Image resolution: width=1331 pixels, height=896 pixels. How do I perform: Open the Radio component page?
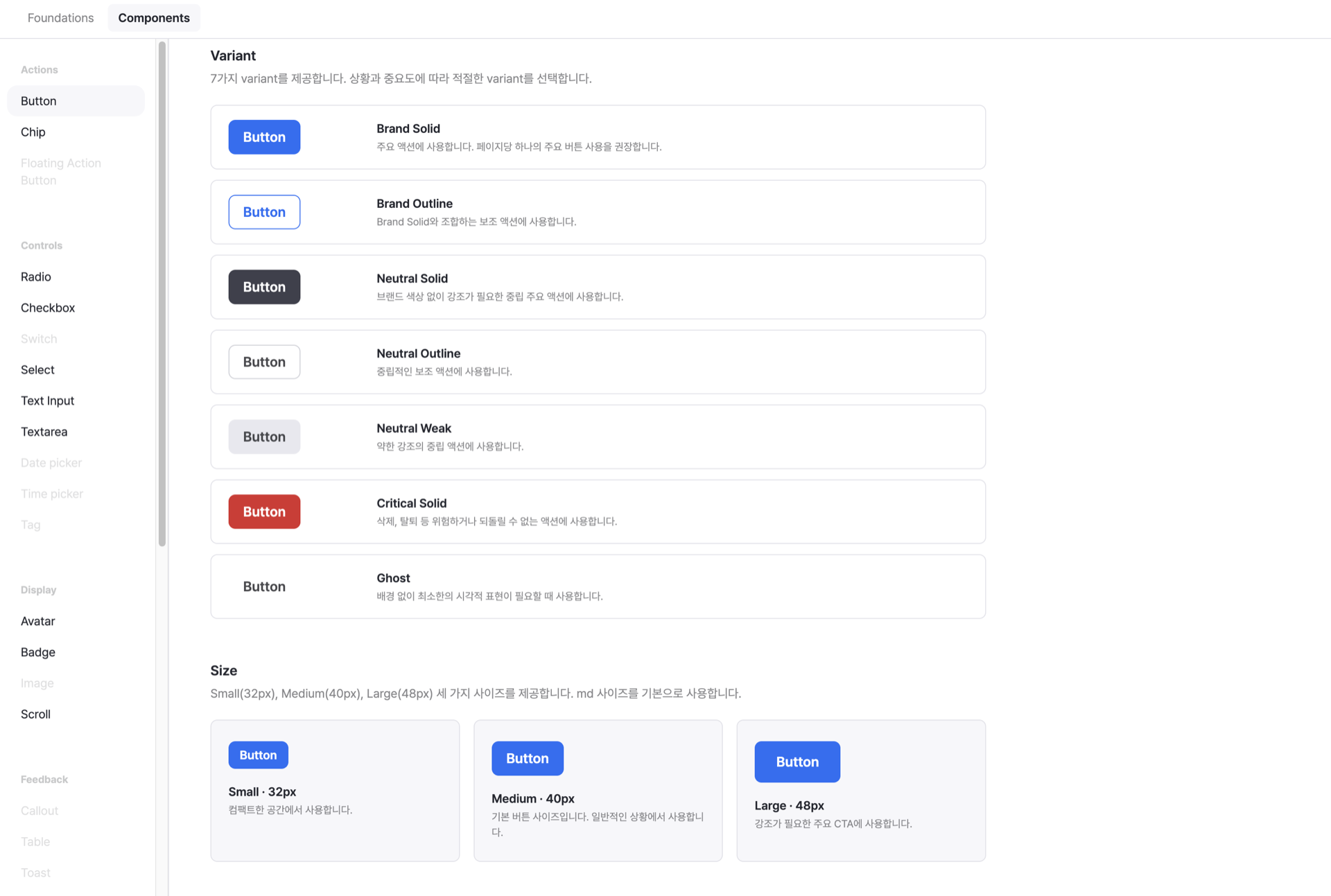click(x=76, y=277)
